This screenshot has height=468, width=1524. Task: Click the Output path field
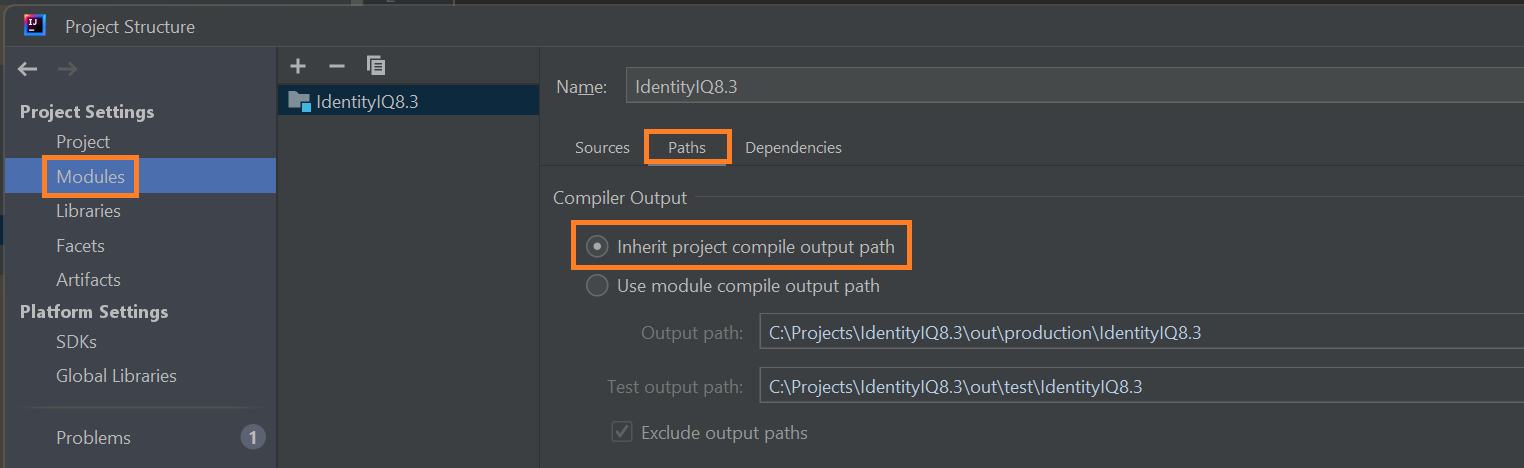pos(1141,332)
